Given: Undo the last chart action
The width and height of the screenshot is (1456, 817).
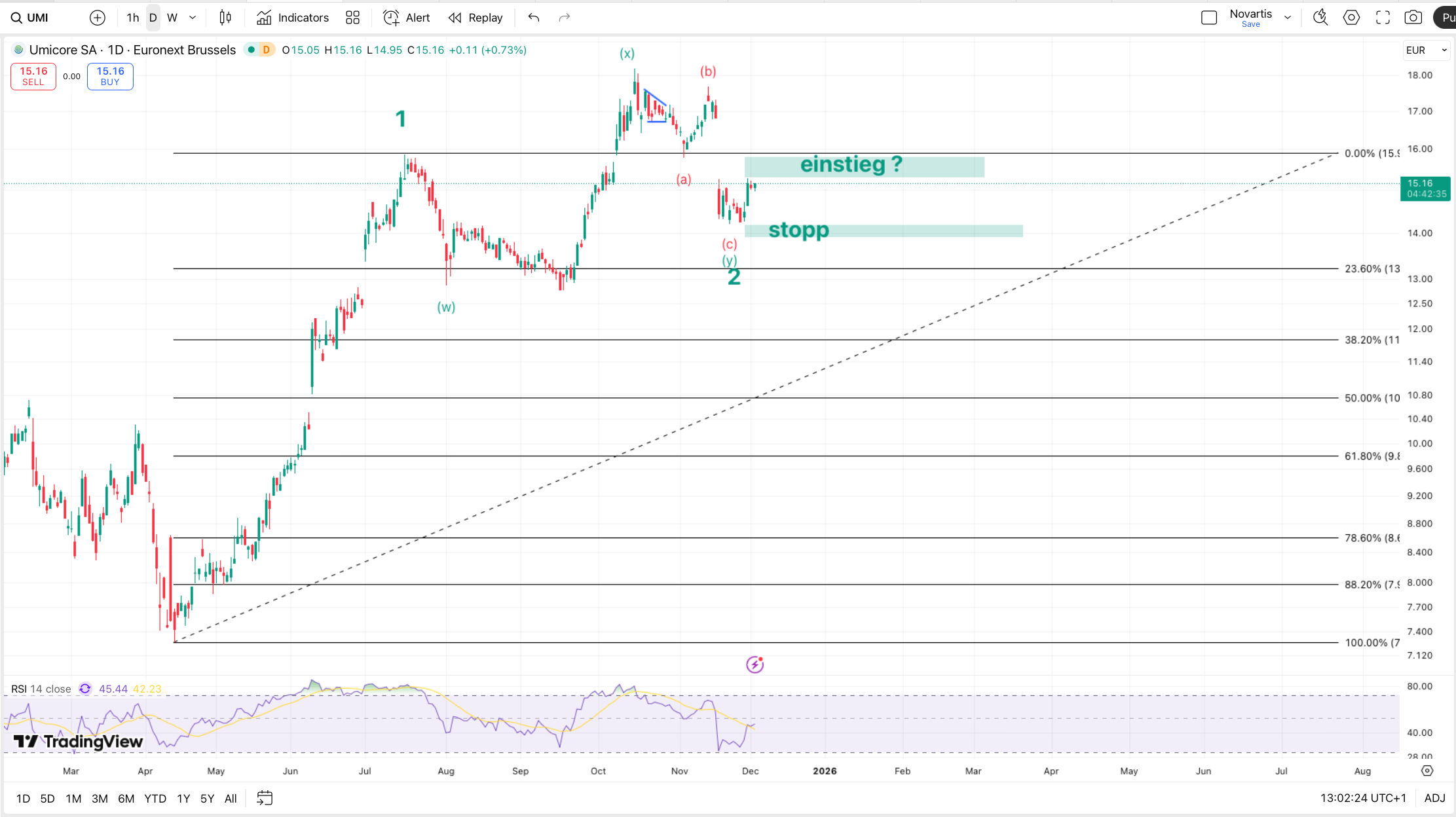Looking at the screenshot, I should coord(534,18).
